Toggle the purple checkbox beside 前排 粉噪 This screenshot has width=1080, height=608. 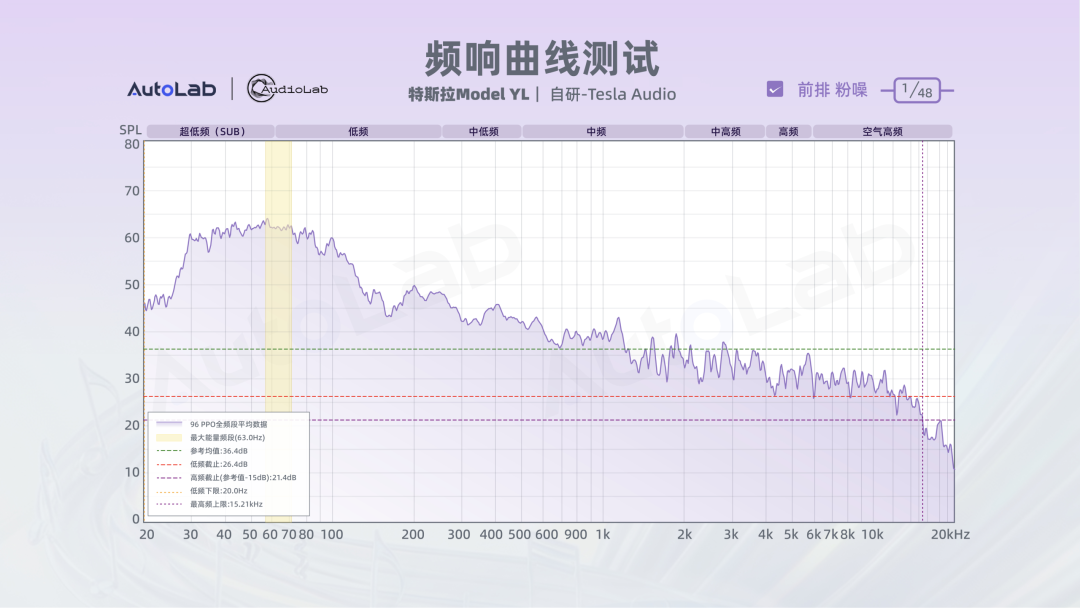(775, 89)
